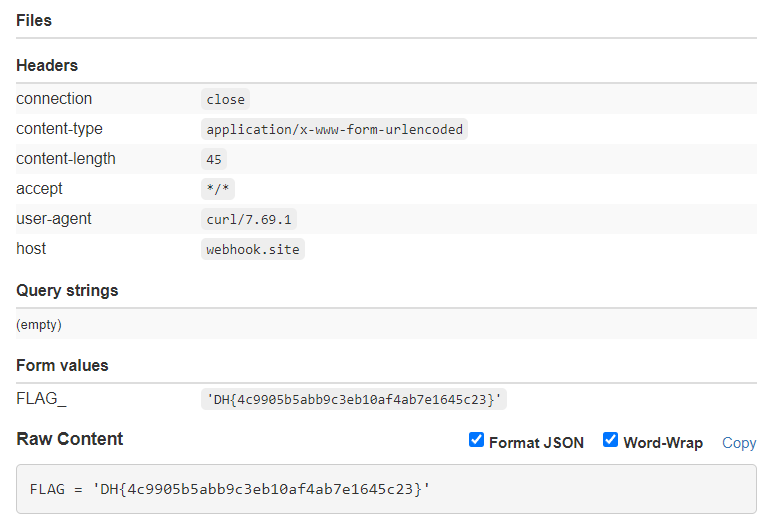Click the application/x-www-form-urlencoded value
769x520 pixels.
click(334, 129)
